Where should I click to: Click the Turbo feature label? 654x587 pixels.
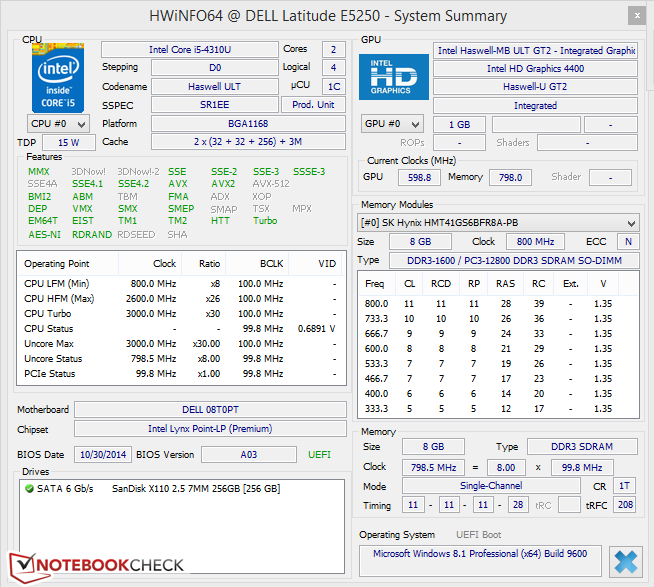pyautogui.click(x=265, y=221)
